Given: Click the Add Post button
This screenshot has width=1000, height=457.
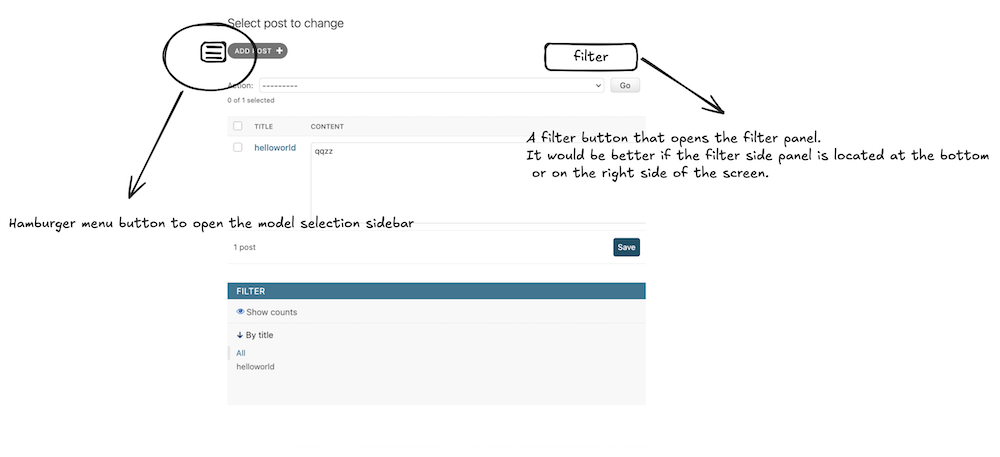Looking at the screenshot, I should pyautogui.click(x=258, y=50).
